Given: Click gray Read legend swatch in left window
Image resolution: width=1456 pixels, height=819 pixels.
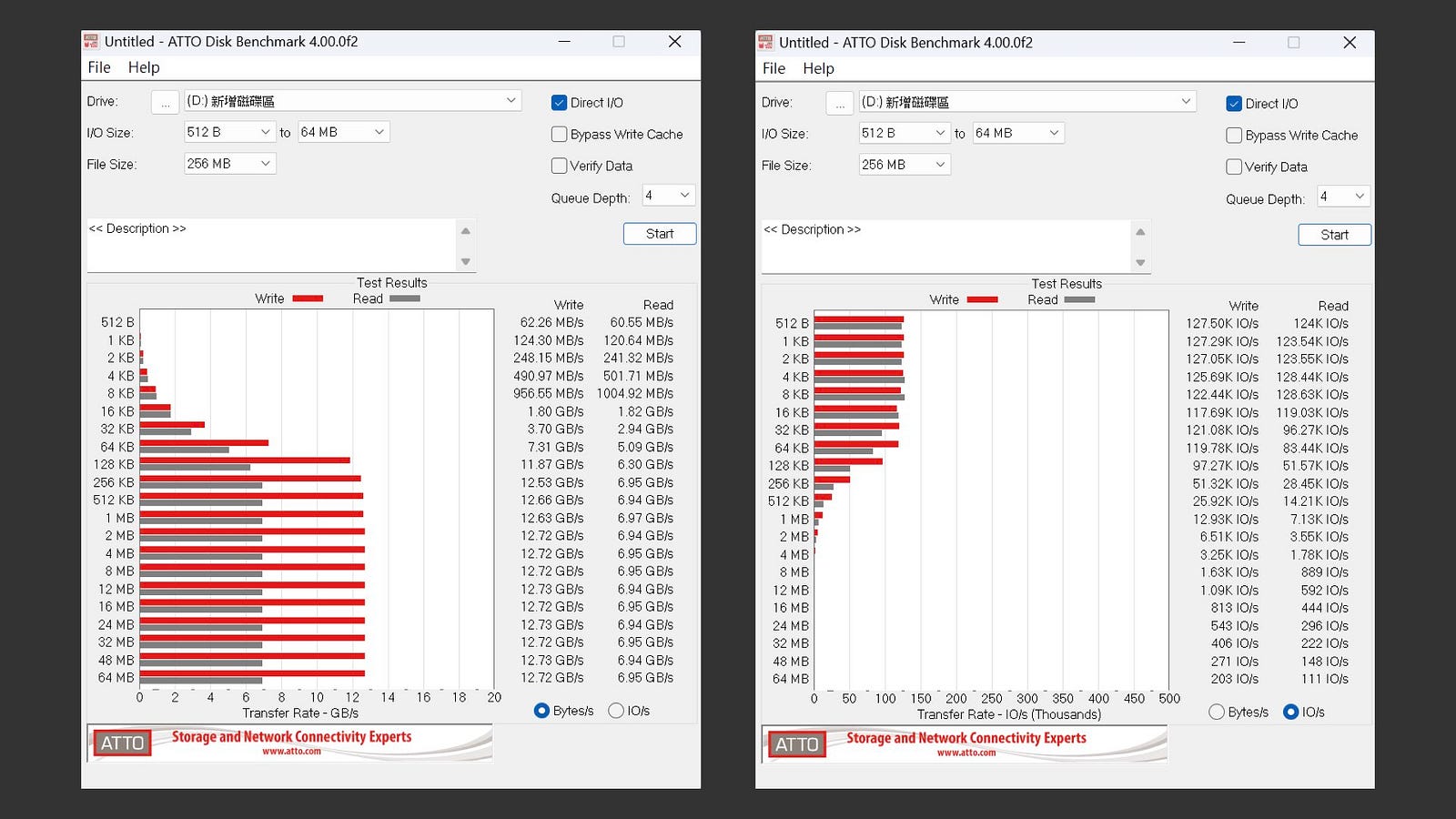Looking at the screenshot, I should coord(405,298).
